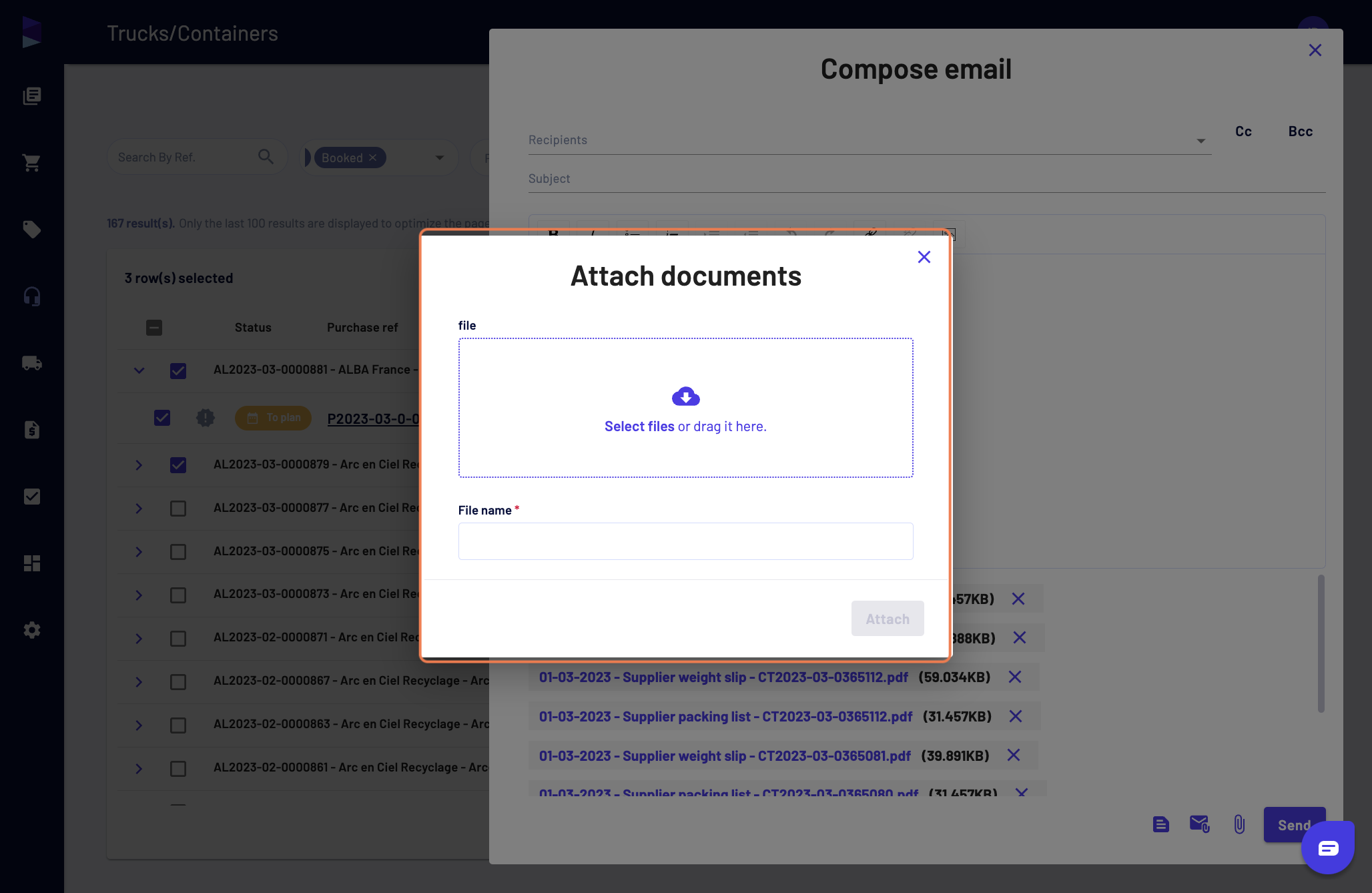The image size is (1372, 893).
Task: Click the paperclip attach icon
Action: click(1239, 825)
